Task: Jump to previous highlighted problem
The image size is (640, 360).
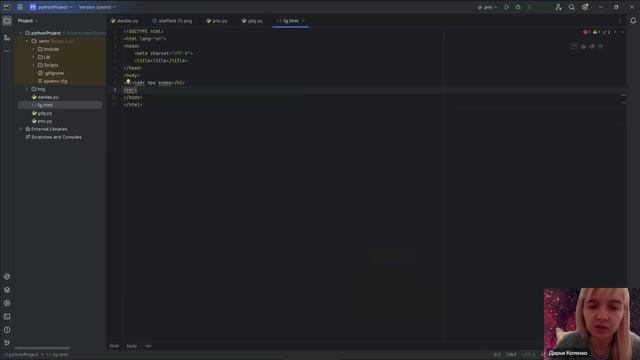Action: pos(616,32)
